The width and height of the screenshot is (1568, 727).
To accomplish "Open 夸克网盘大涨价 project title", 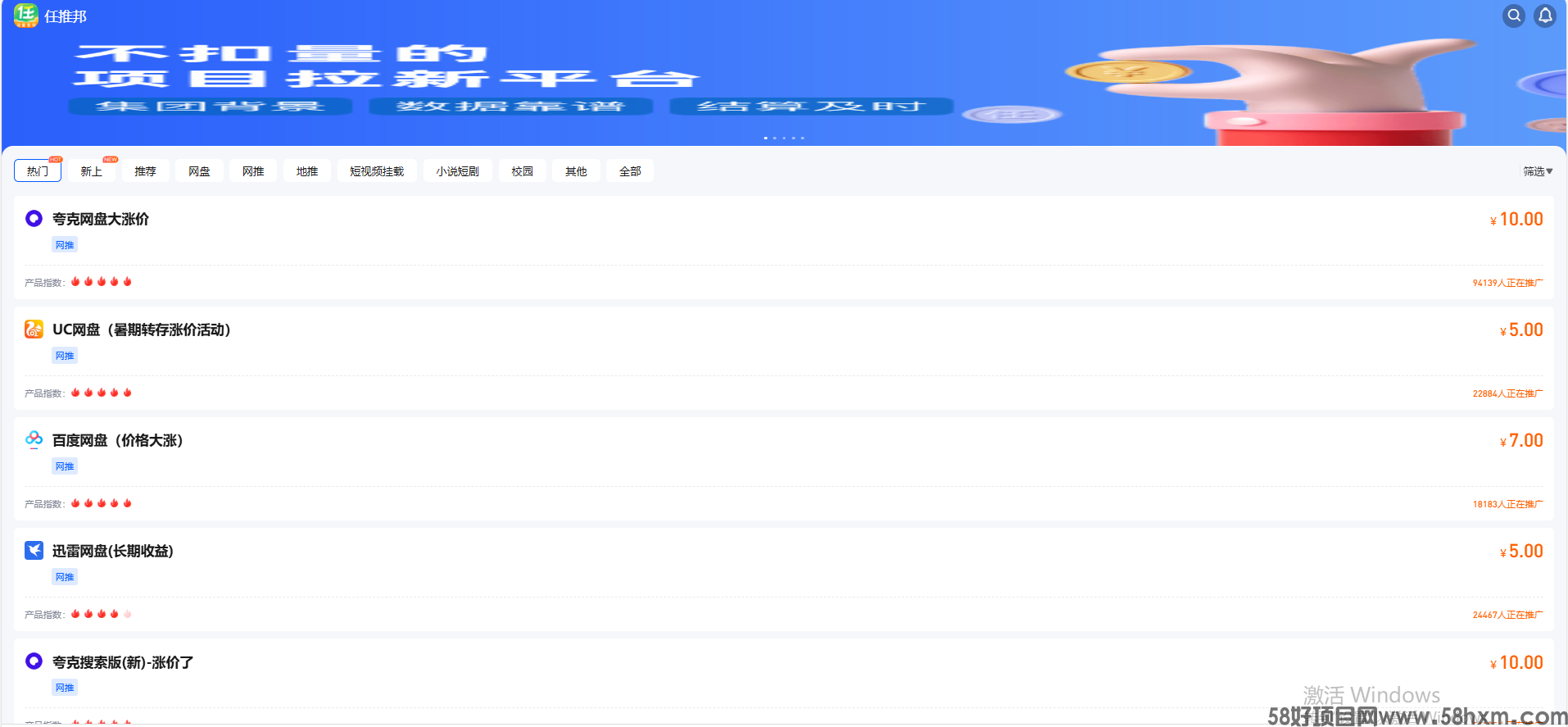I will click(101, 220).
